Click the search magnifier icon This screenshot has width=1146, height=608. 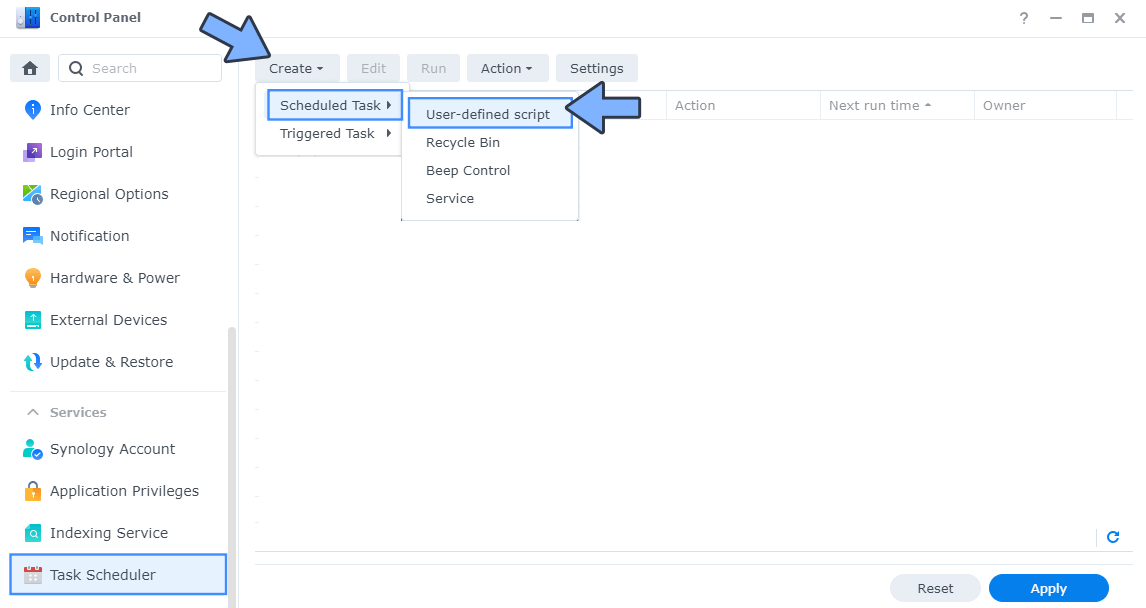click(x=75, y=68)
